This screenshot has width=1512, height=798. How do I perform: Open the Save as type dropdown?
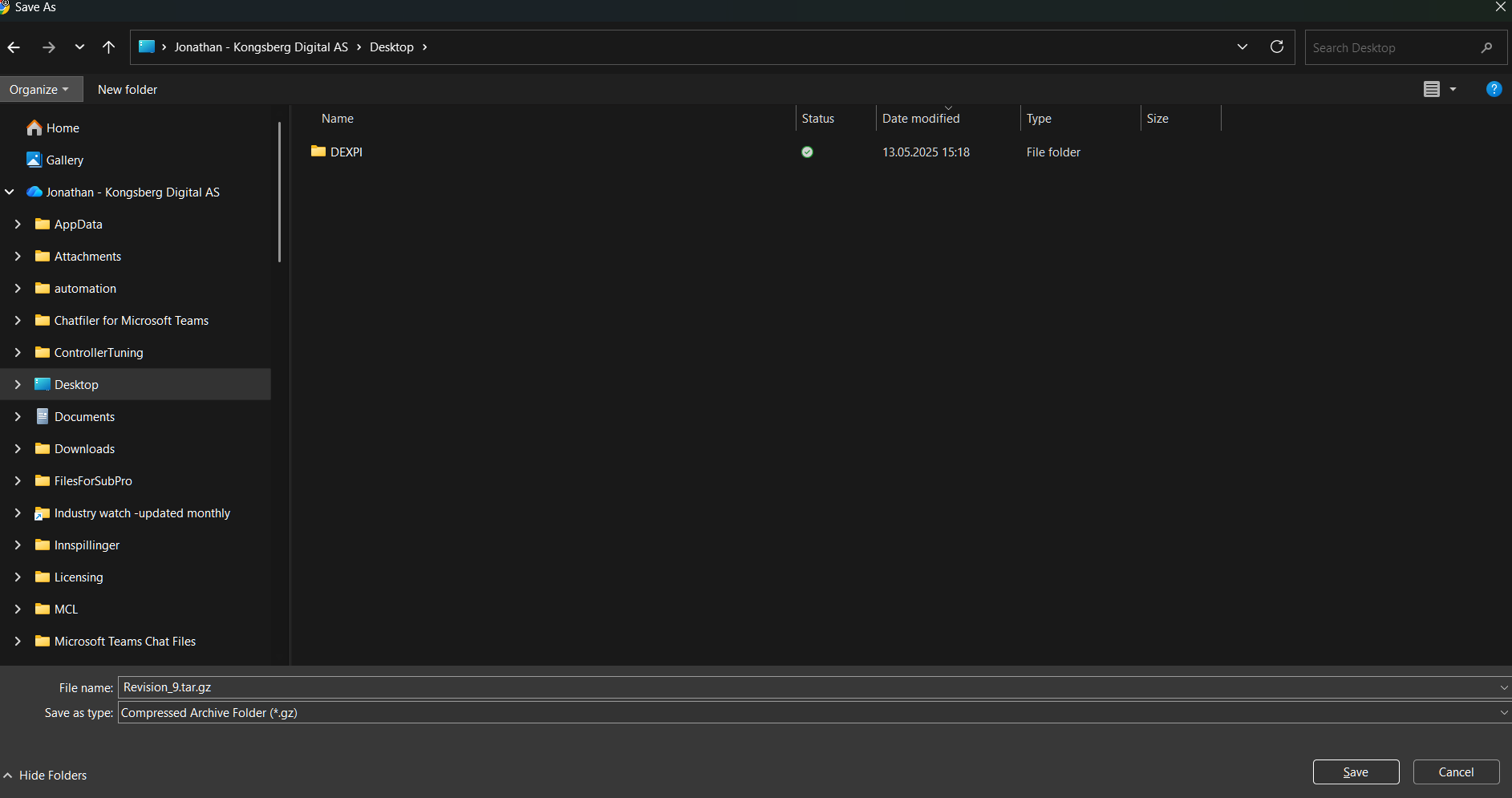coord(1503,713)
